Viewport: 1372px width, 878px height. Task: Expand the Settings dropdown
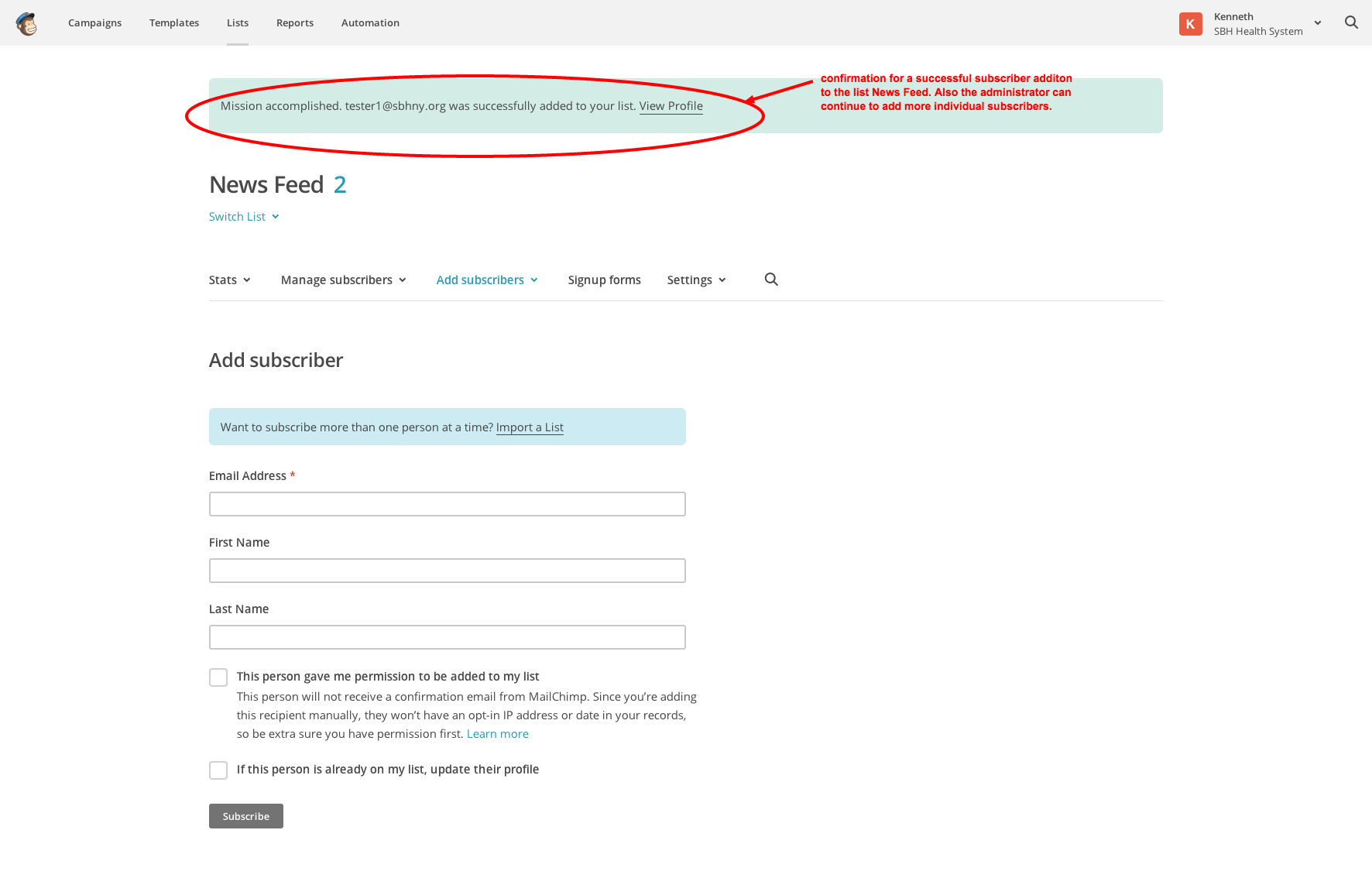[696, 280]
